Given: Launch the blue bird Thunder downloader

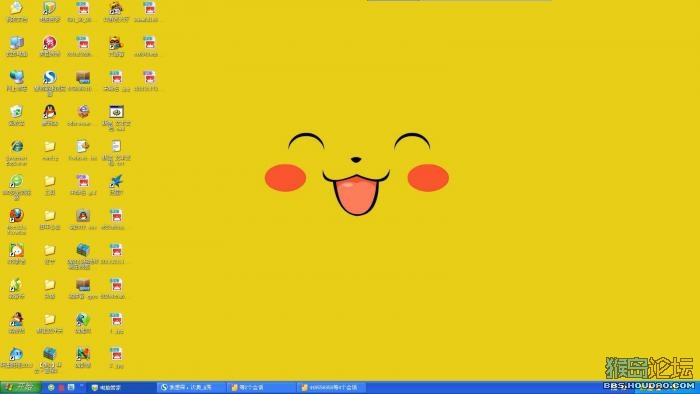Looking at the screenshot, I should [x=116, y=181].
